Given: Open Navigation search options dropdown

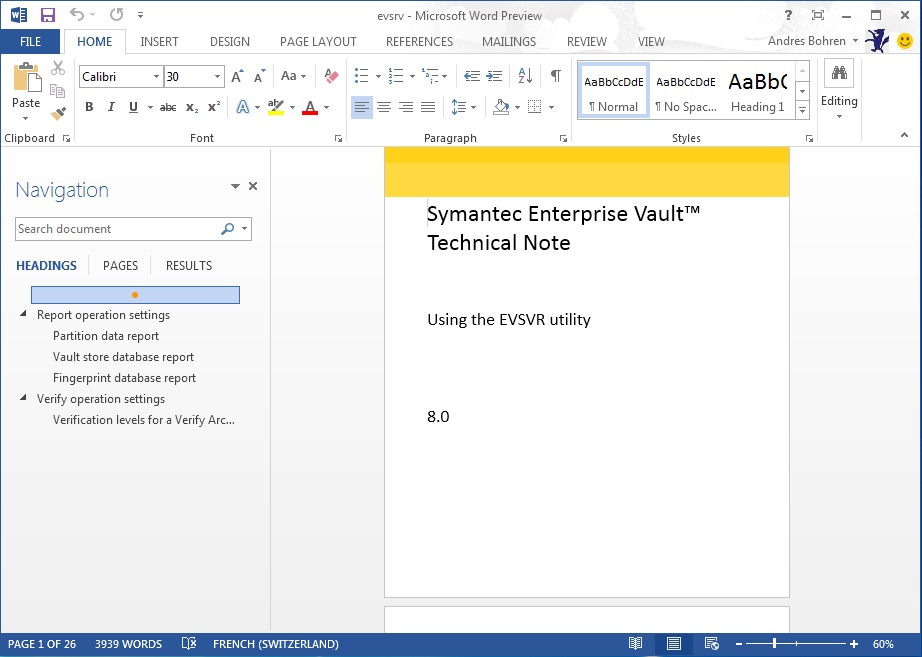Looking at the screenshot, I should tap(245, 229).
